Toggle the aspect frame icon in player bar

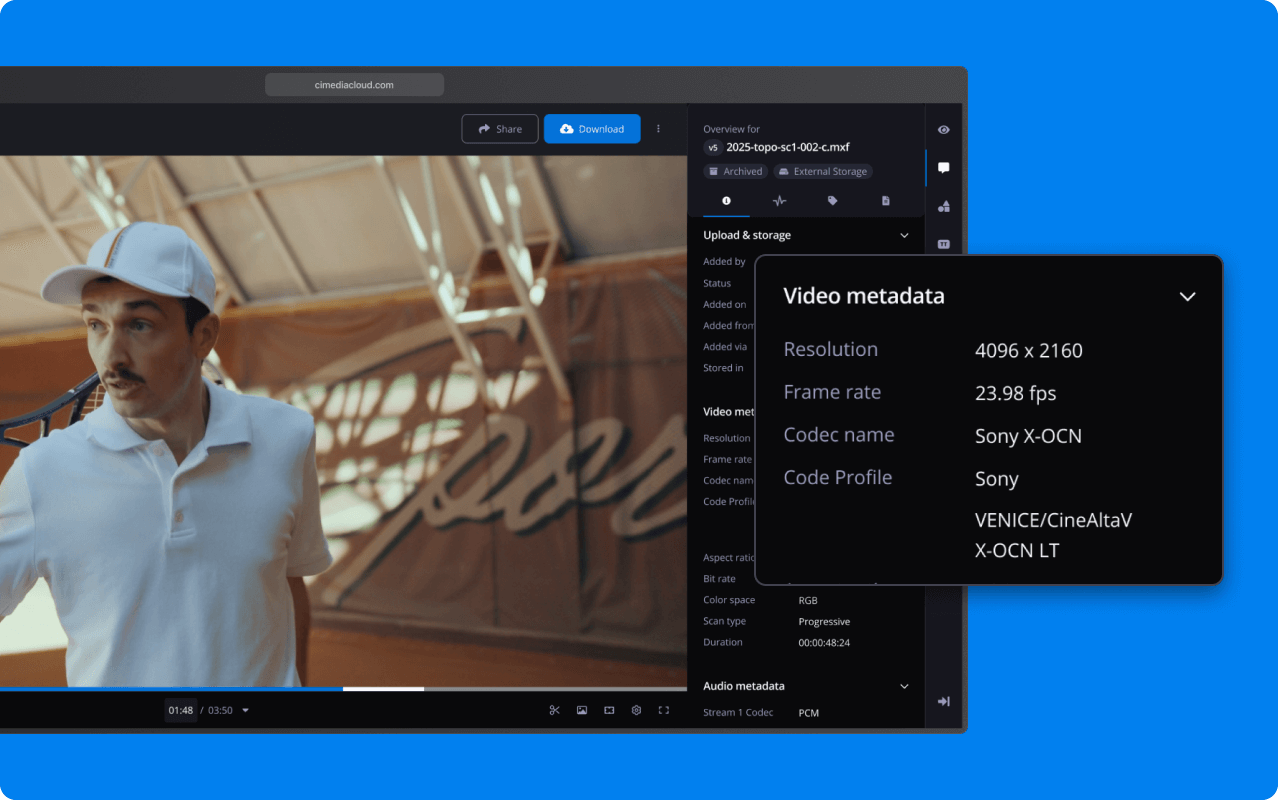pos(609,710)
